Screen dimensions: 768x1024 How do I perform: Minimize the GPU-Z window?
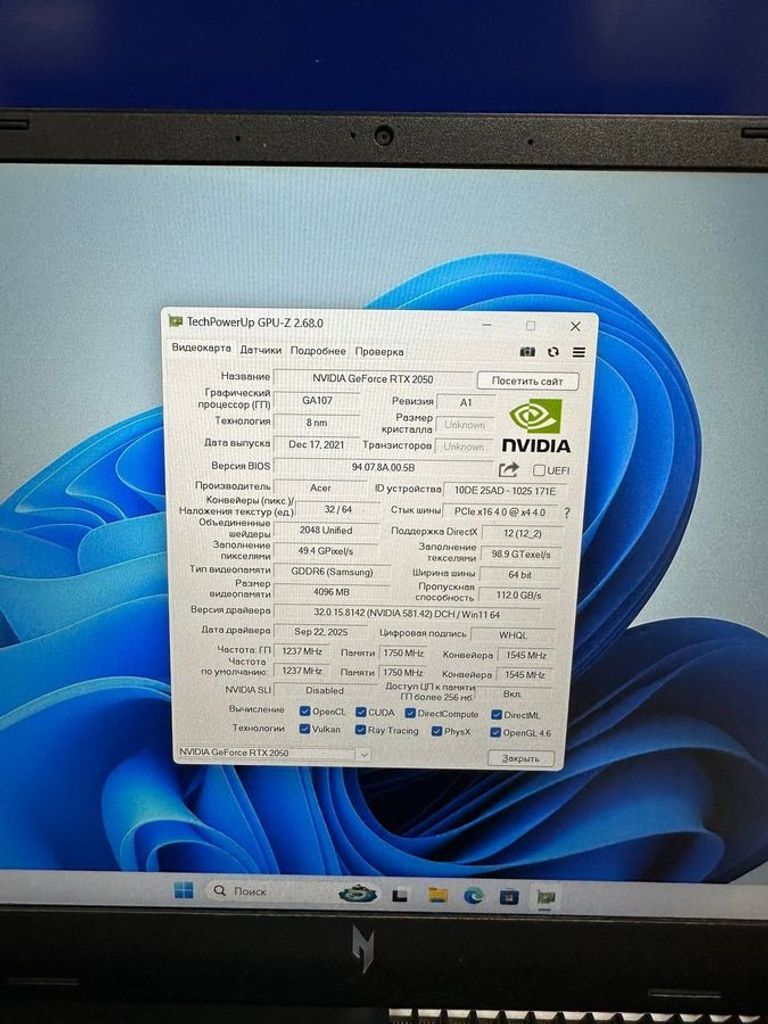point(487,325)
